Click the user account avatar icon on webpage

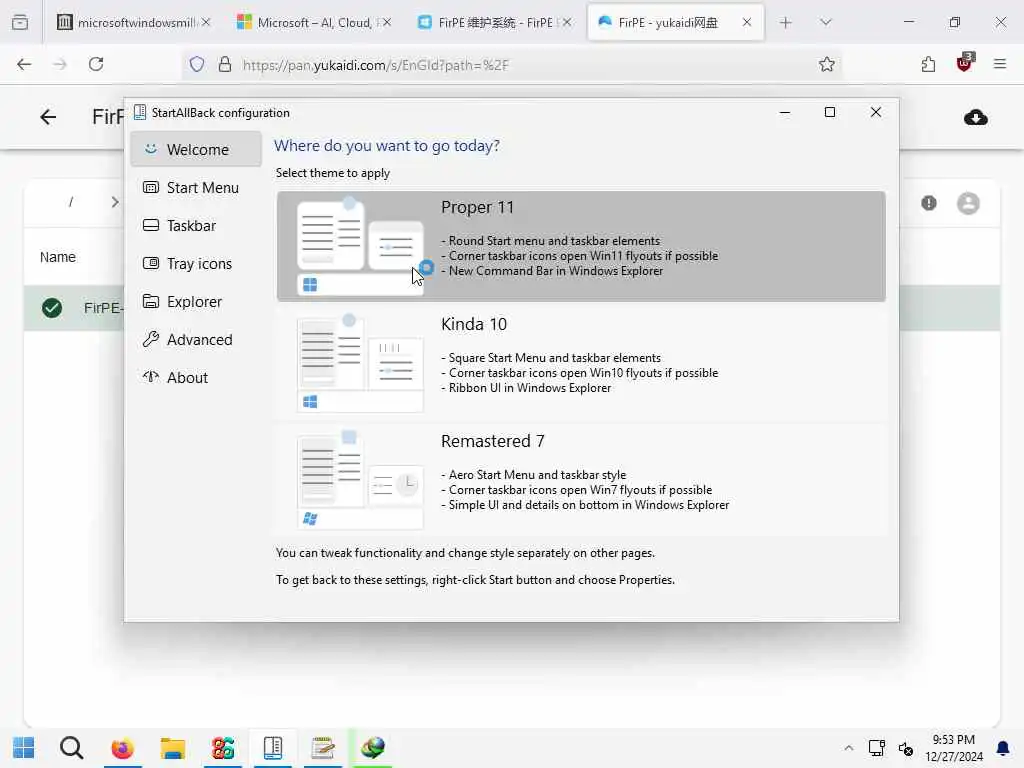point(968,203)
